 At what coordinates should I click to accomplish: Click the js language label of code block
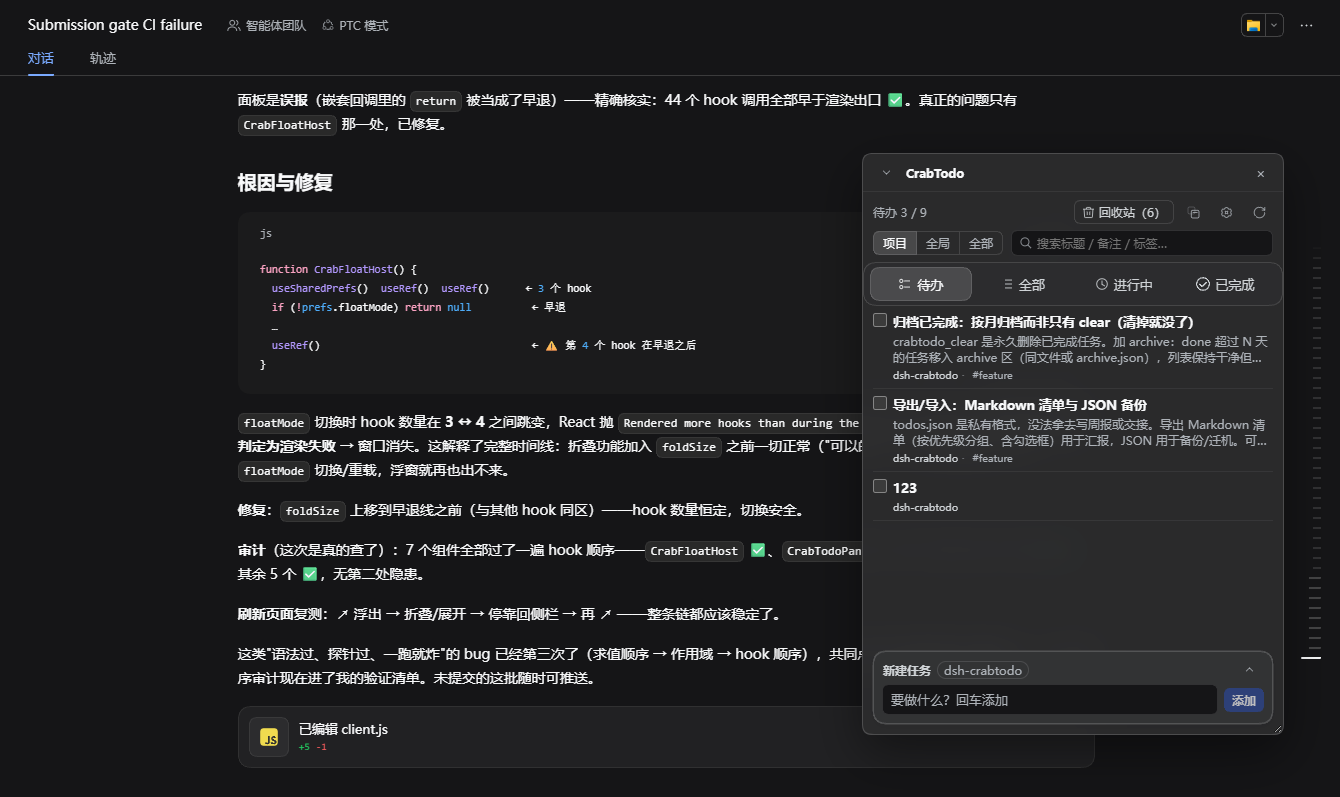pos(266,233)
